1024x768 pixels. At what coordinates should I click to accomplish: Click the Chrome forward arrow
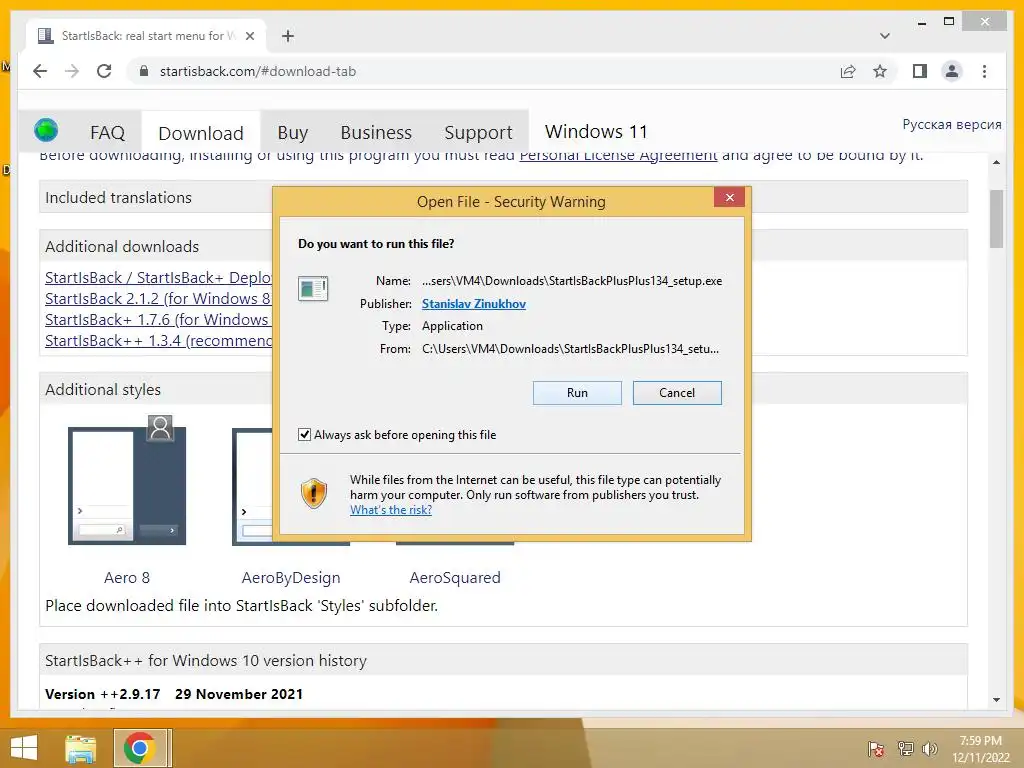(72, 71)
